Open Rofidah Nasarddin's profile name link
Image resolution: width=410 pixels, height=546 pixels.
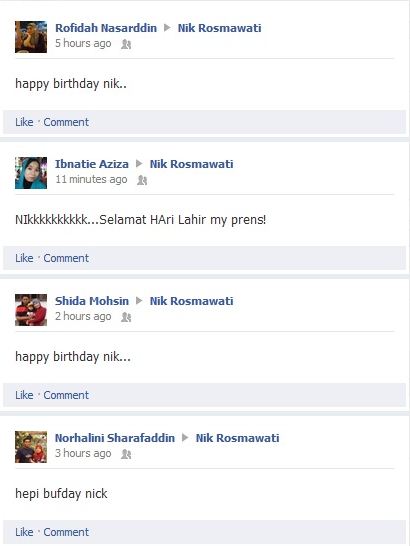(x=106, y=28)
